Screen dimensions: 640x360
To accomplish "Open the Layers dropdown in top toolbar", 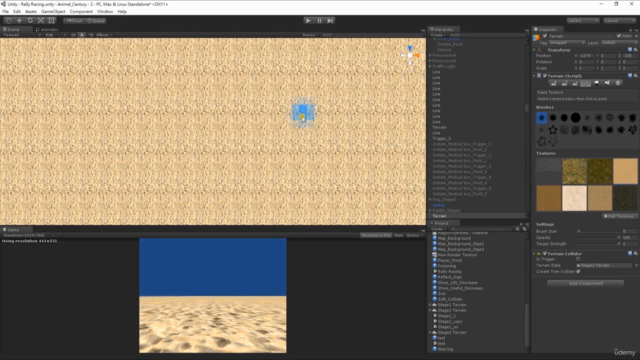I will (x=583, y=20).
